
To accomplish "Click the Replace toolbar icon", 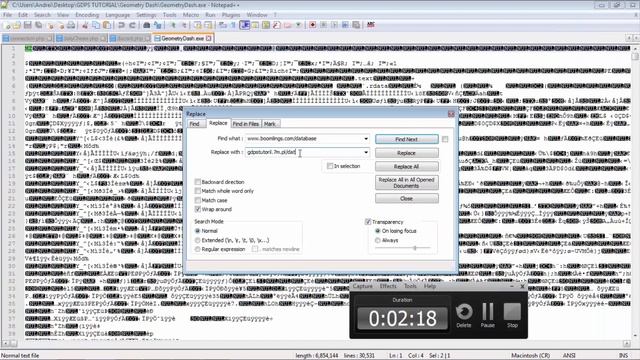I will point(158,25).
